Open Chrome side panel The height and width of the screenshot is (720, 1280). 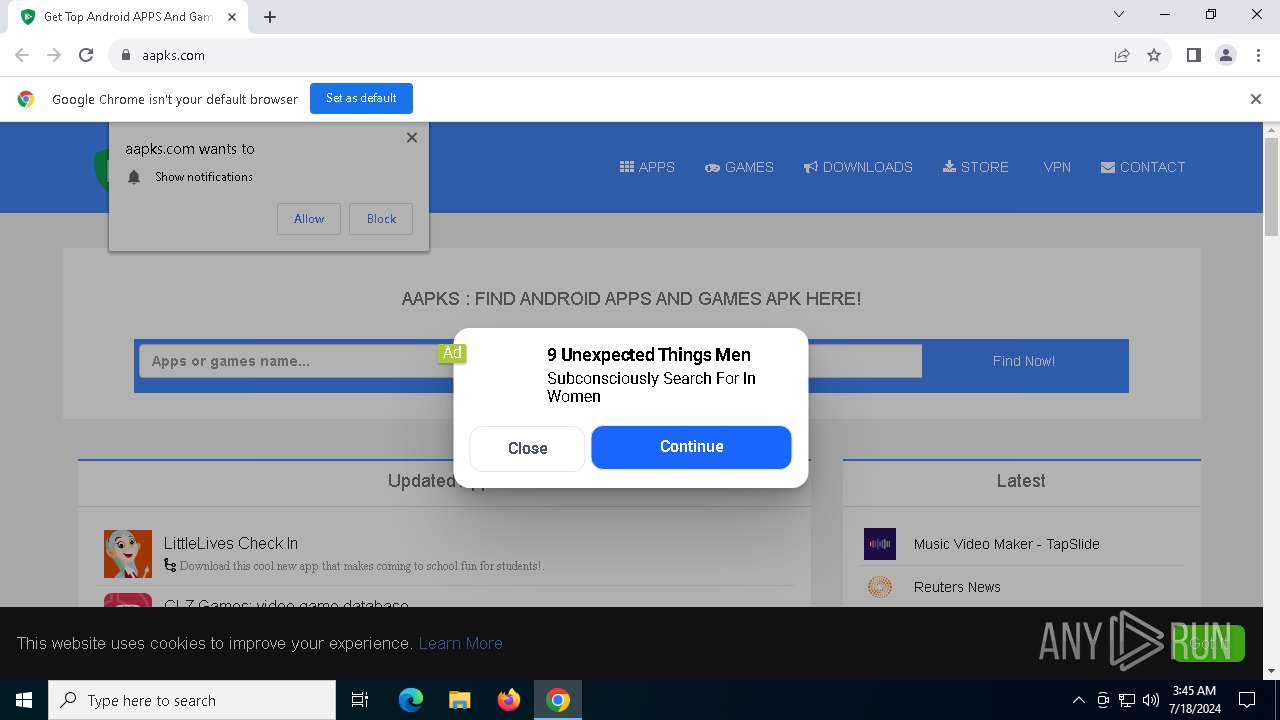click(1194, 55)
